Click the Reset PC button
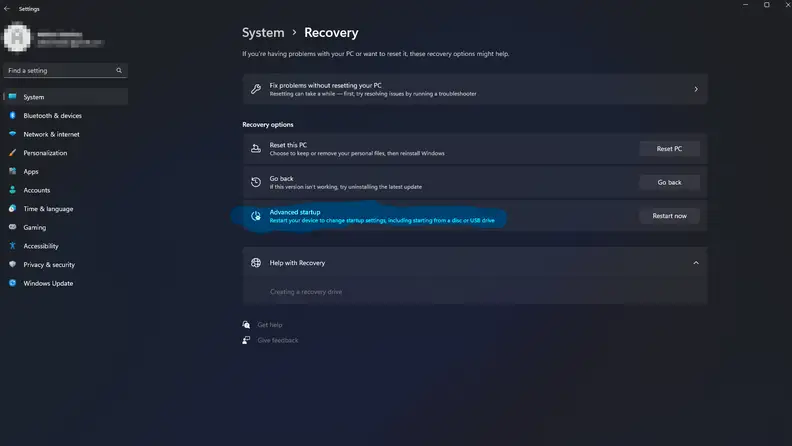Viewport: 792px width, 446px height. pyautogui.click(x=669, y=148)
